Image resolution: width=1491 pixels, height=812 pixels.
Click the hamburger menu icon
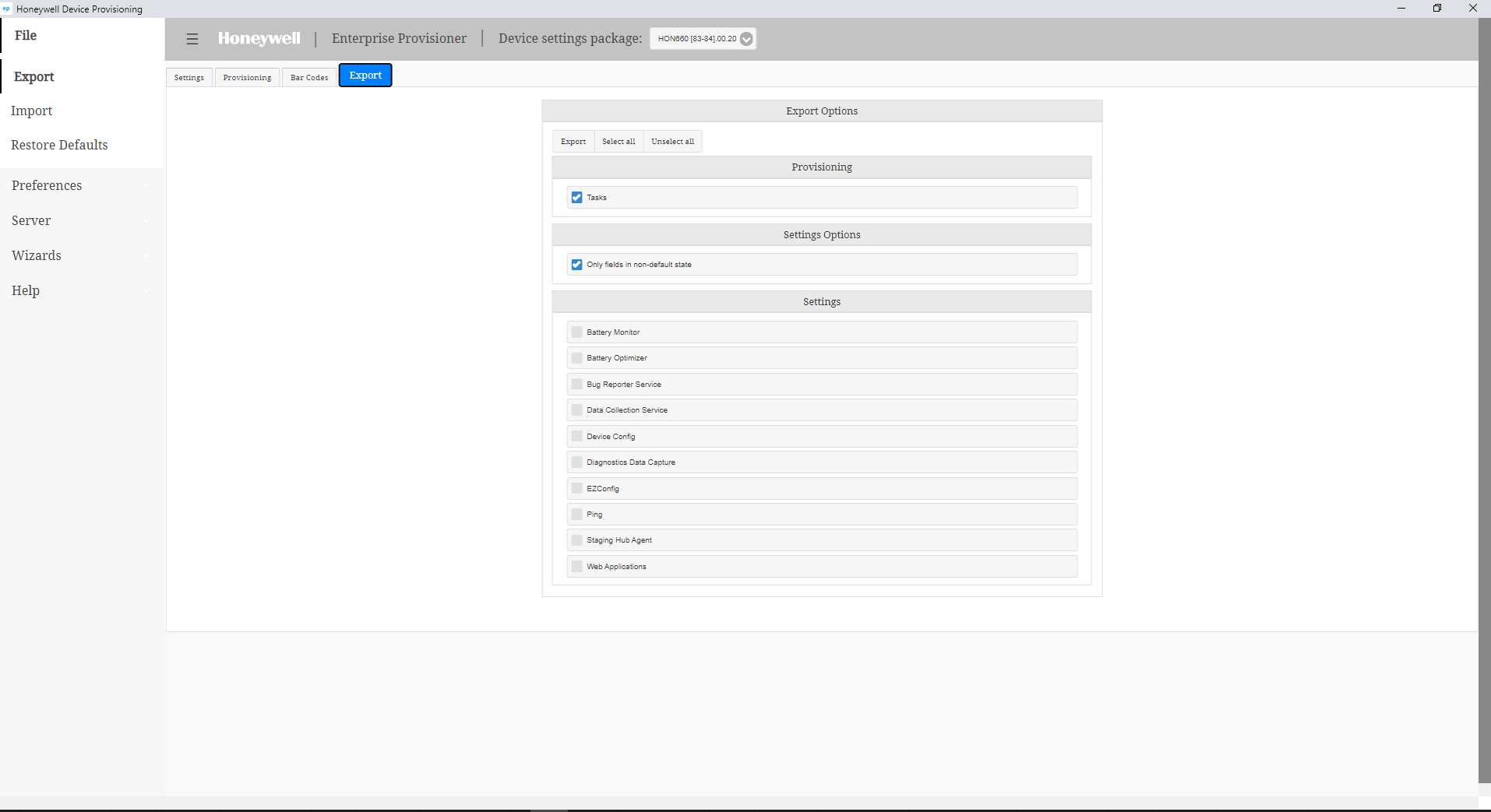[x=192, y=39]
